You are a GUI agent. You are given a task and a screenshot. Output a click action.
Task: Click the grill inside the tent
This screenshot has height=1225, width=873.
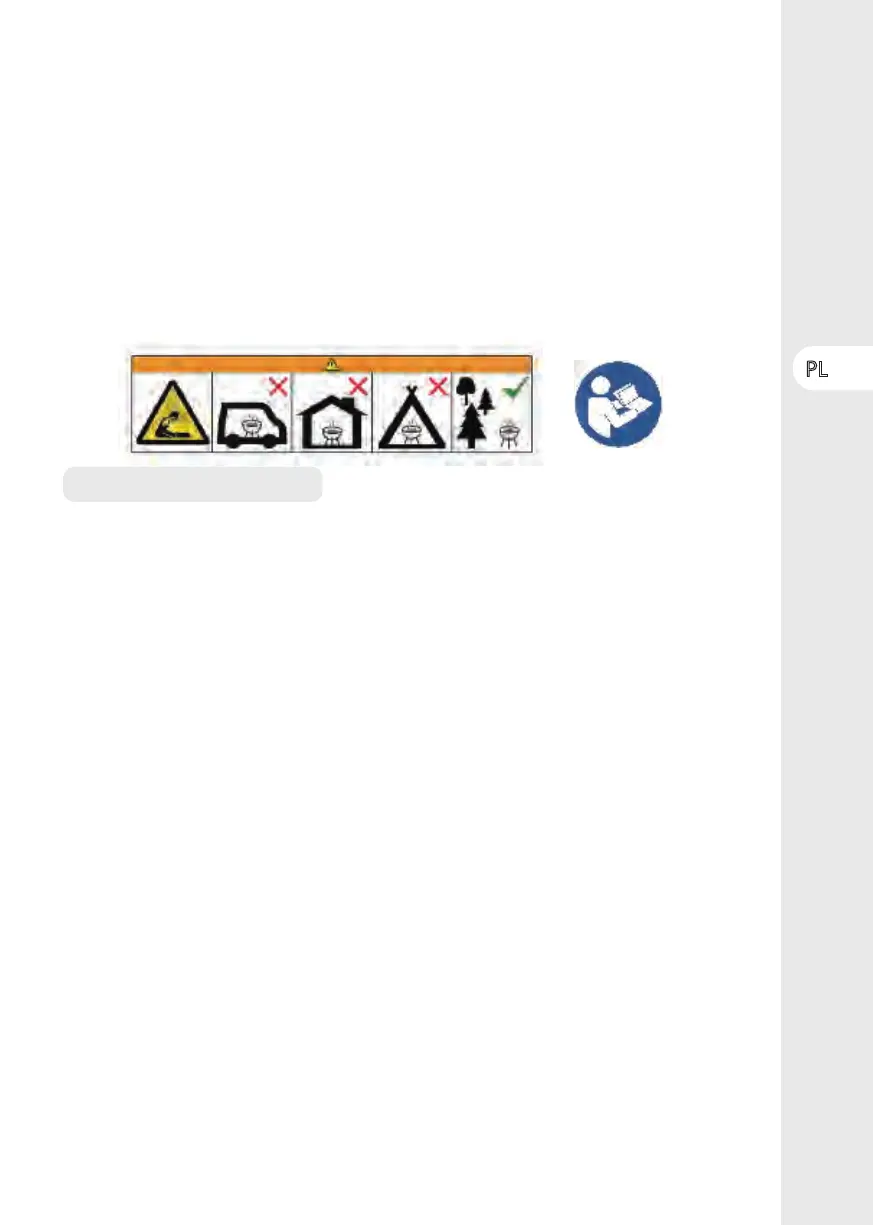click(410, 432)
